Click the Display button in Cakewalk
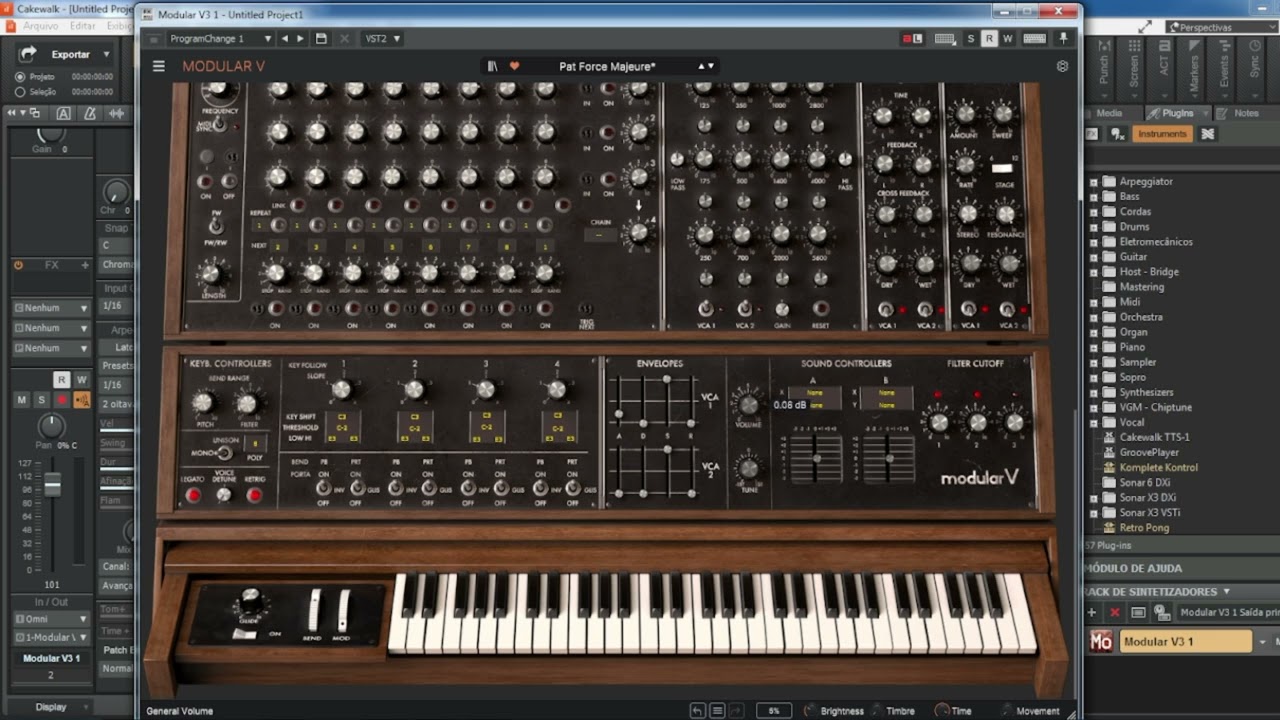The width and height of the screenshot is (1280, 720). coord(51,707)
